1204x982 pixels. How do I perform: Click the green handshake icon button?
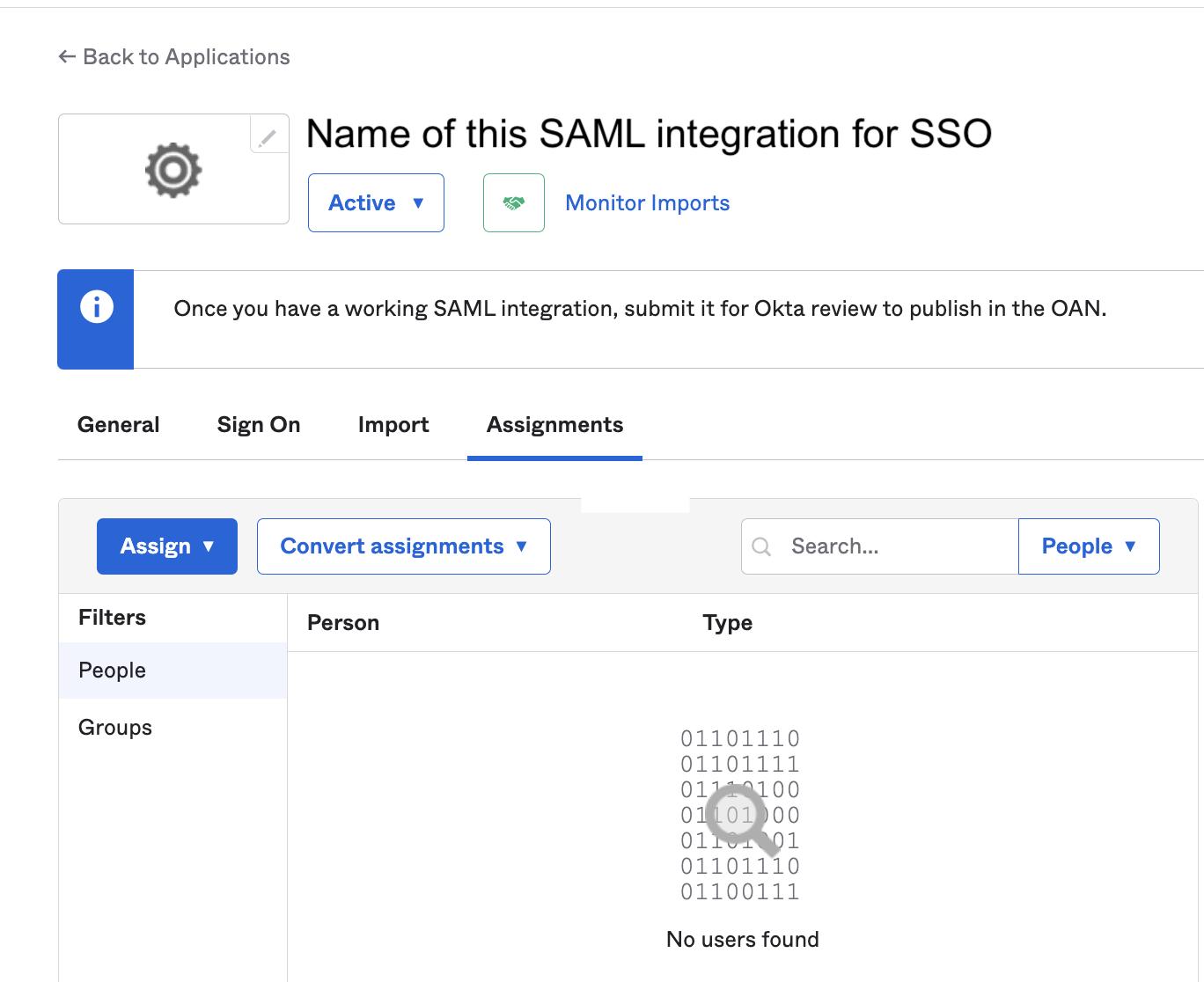point(514,203)
